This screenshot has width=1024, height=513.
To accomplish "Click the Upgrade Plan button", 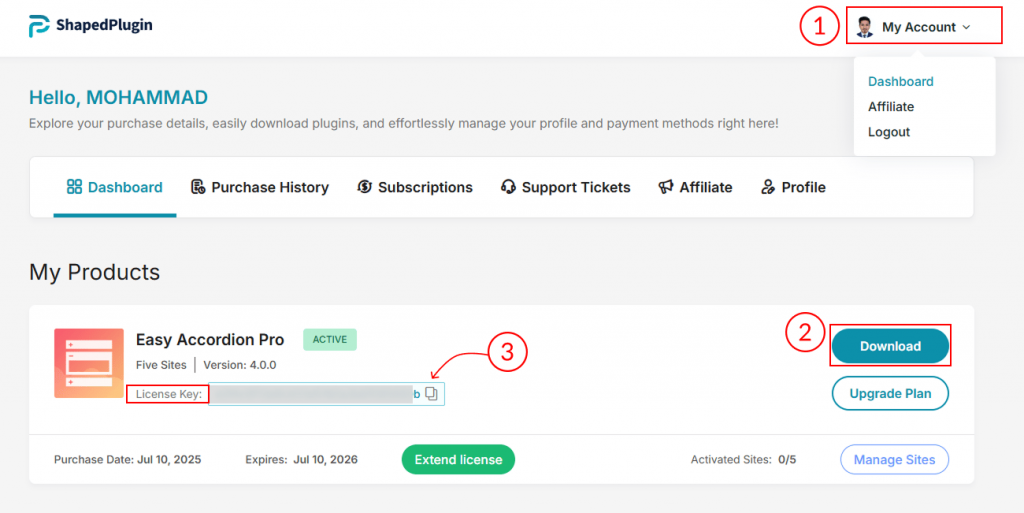I will click(x=890, y=393).
